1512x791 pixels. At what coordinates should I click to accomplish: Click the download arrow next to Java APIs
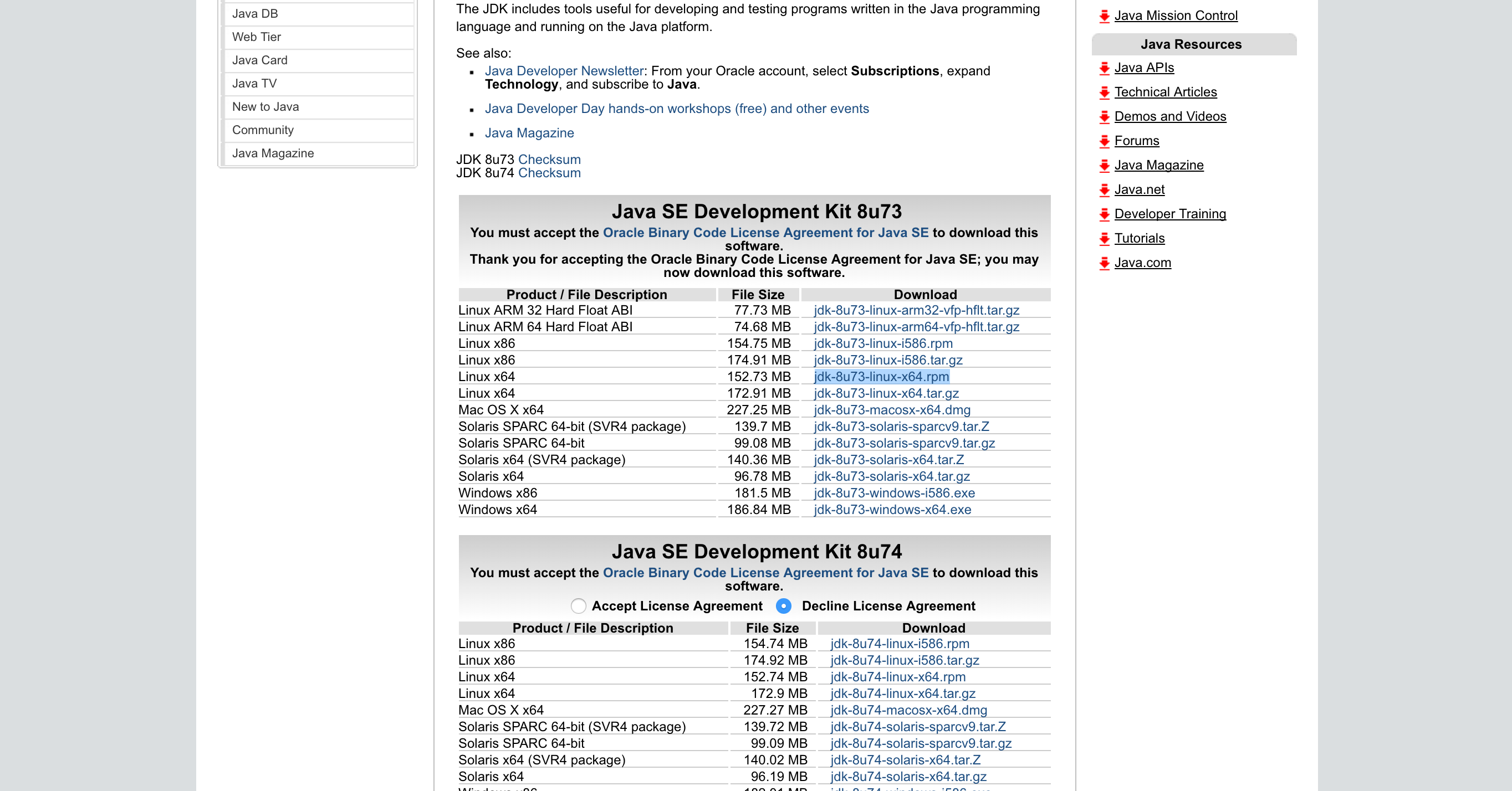pos(1104,68)
